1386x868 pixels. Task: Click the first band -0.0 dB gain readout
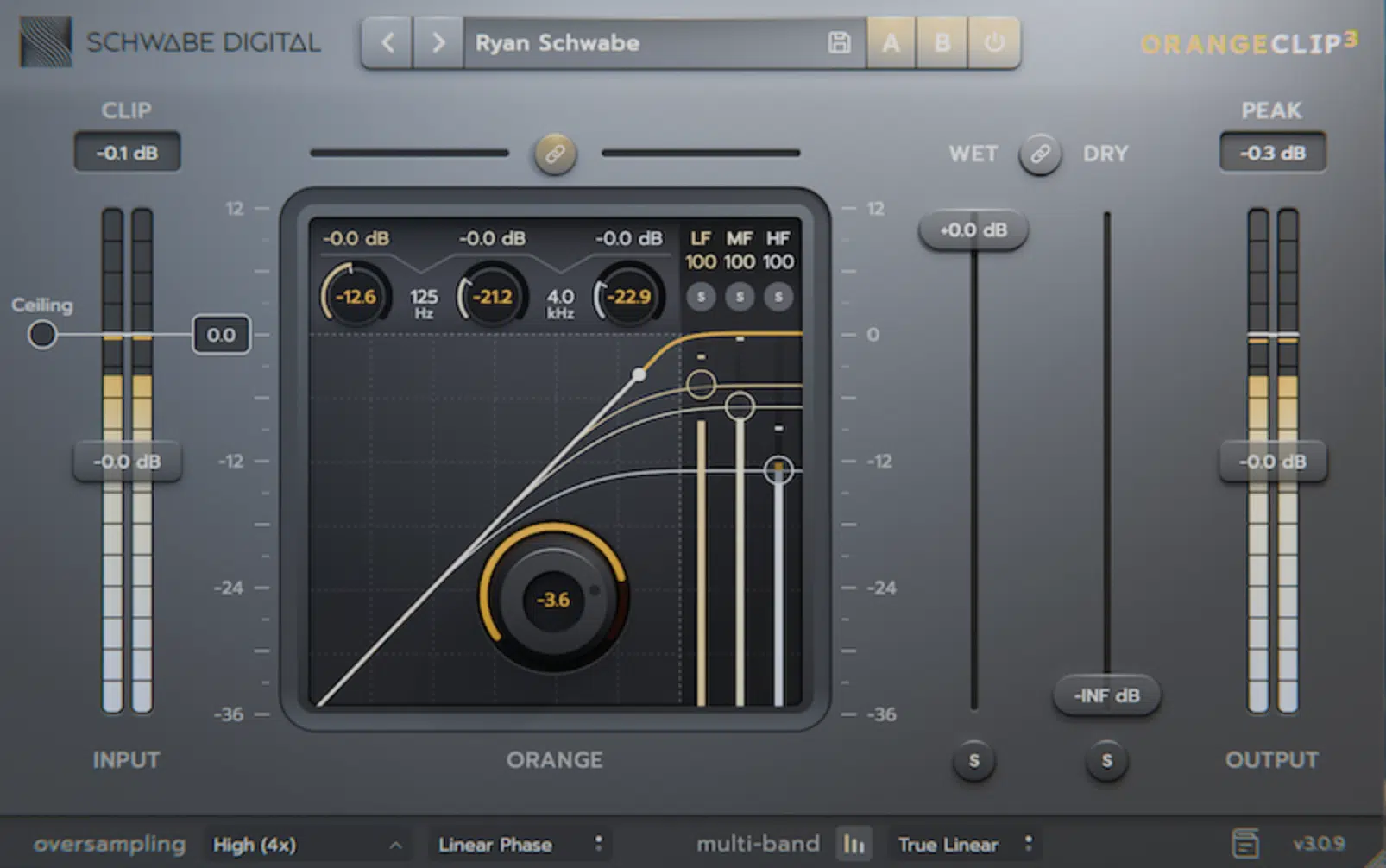point(356,238)
